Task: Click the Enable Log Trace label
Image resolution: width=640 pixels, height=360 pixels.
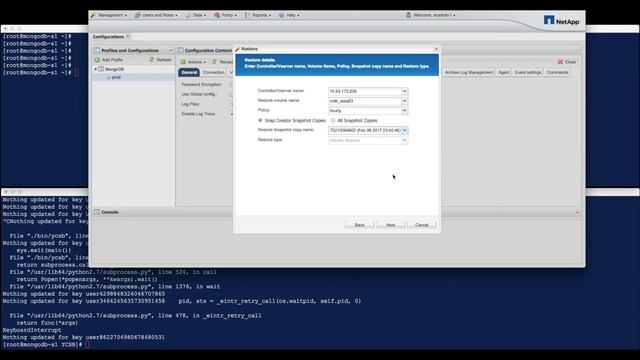Action: (x=198, y=114)
